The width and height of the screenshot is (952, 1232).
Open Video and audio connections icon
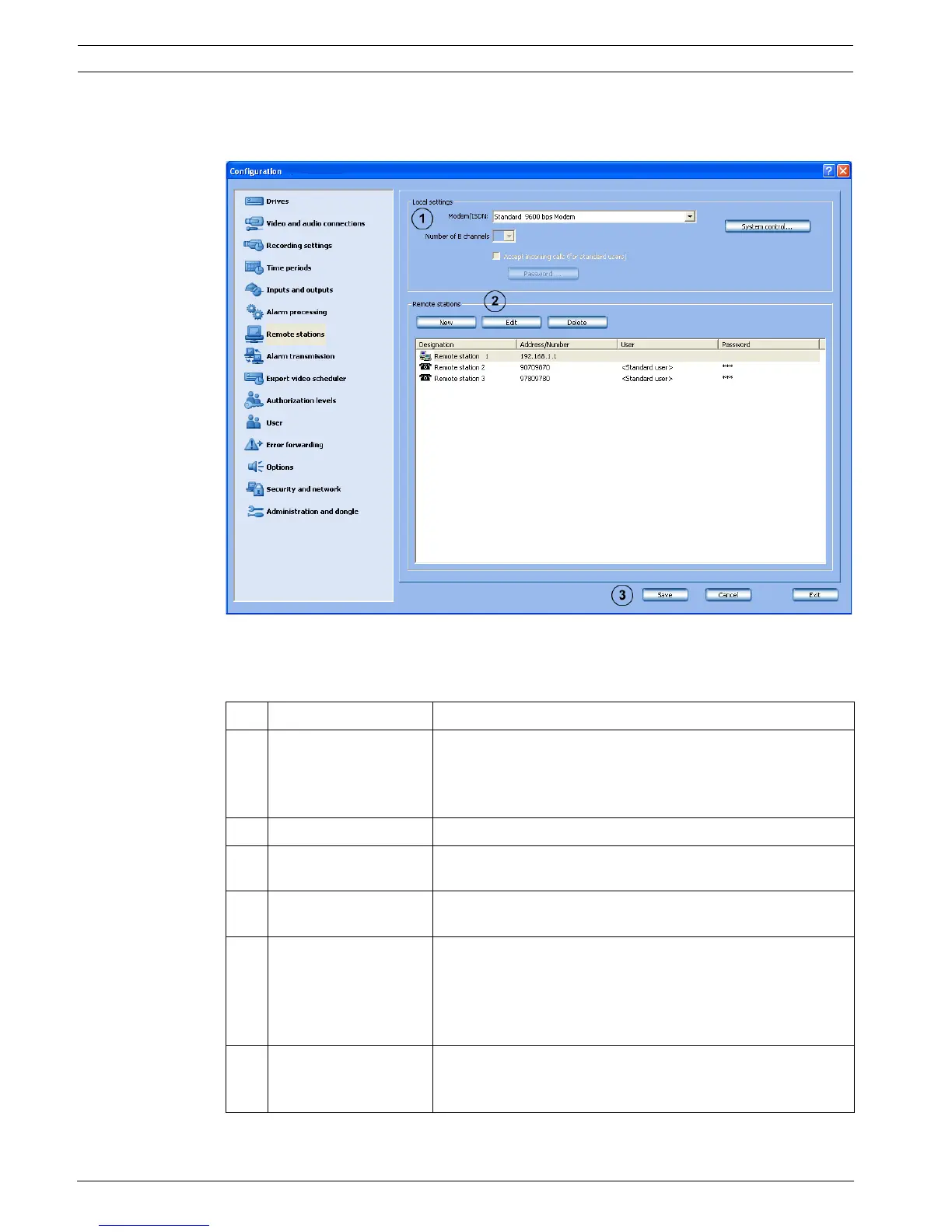click(x=254, y=223)
